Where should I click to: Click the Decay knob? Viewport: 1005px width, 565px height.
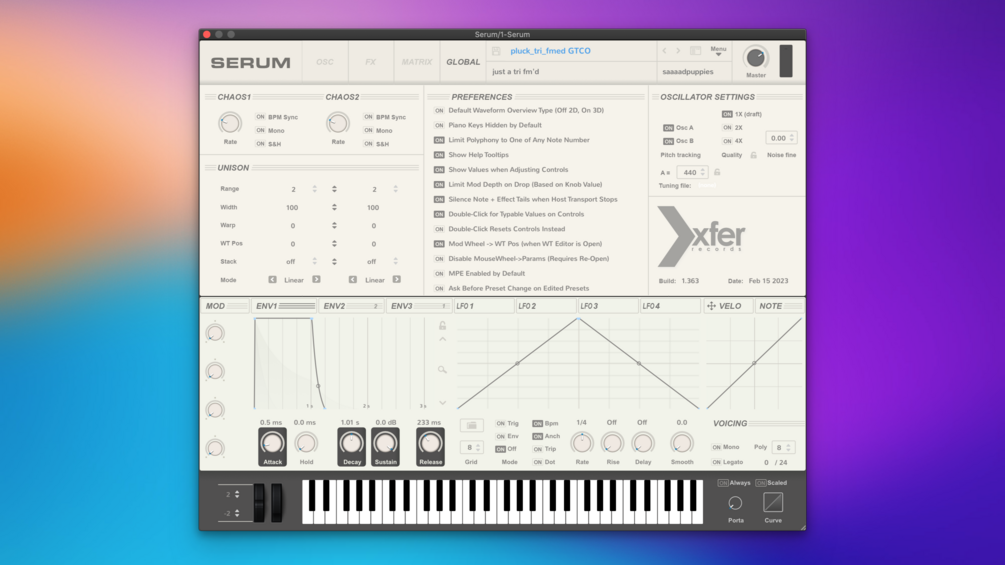351,443
